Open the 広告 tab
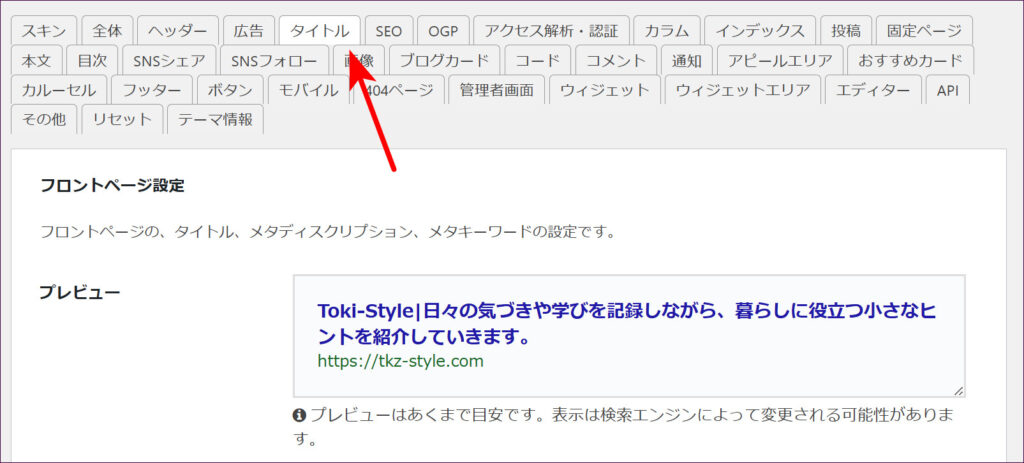 coord(247,31)
